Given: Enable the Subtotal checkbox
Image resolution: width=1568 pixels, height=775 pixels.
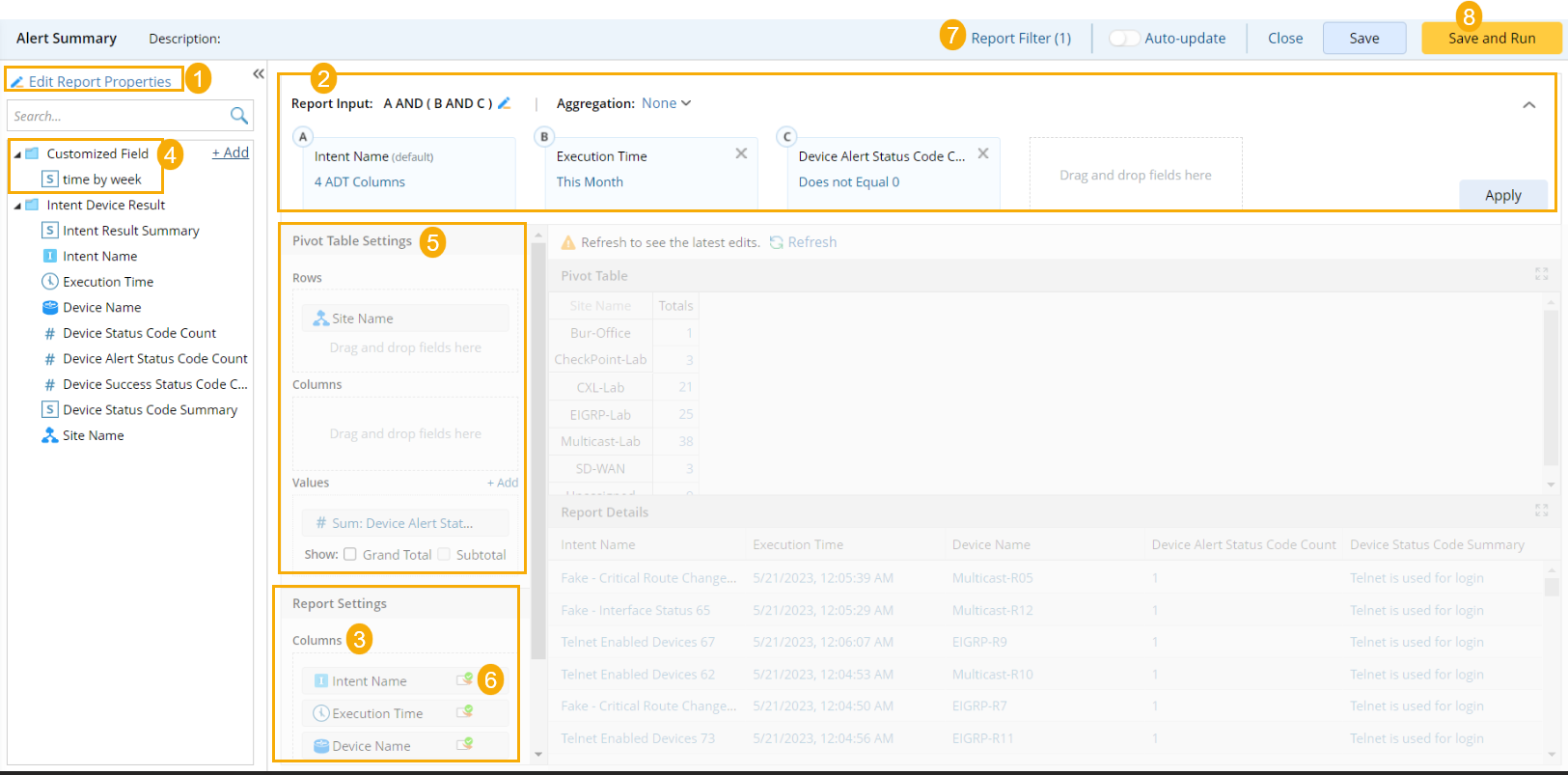Looking at the screenshot, I should point(444,554).
